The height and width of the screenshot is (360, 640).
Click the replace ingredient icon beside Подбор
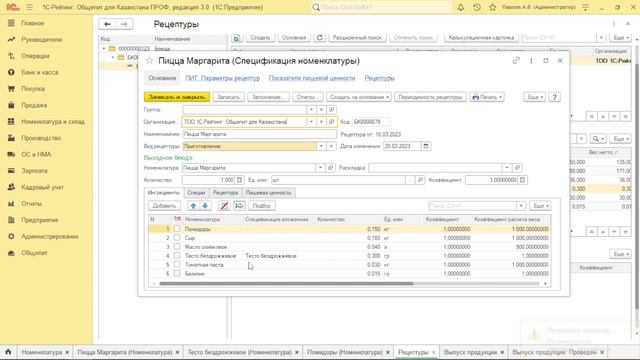tap(239, 206)
